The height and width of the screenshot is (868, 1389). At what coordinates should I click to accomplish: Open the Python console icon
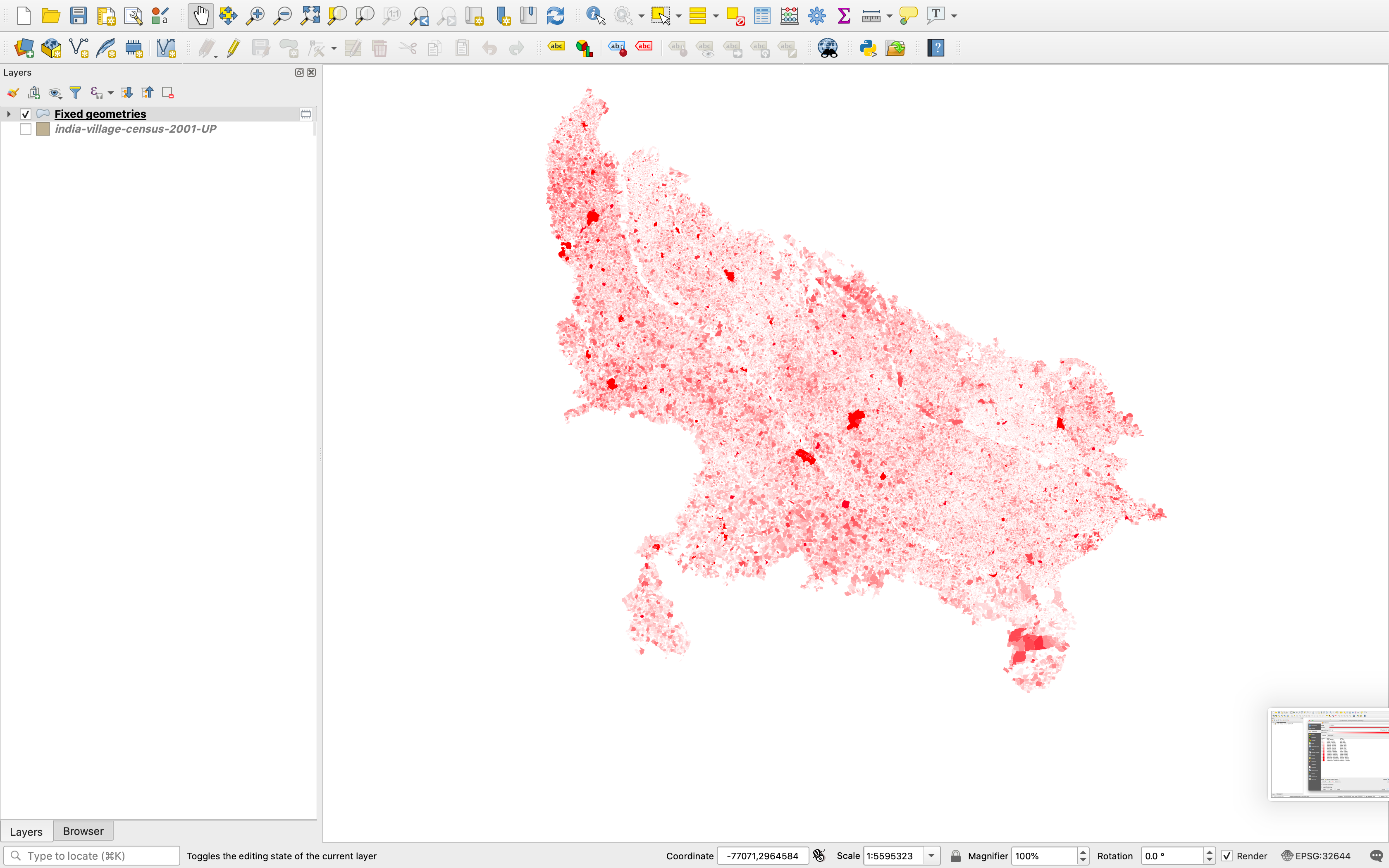(868, 48)
